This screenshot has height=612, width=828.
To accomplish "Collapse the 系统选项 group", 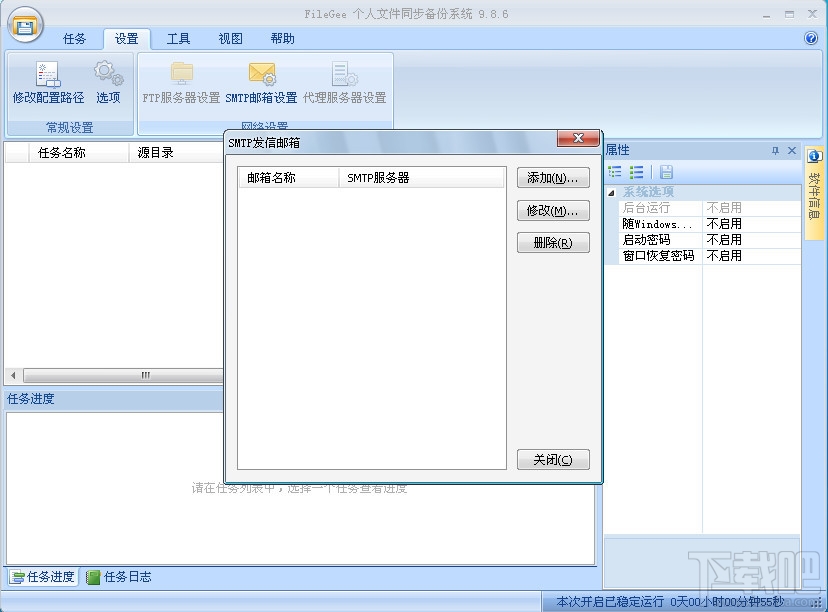I will click(612, 193).
